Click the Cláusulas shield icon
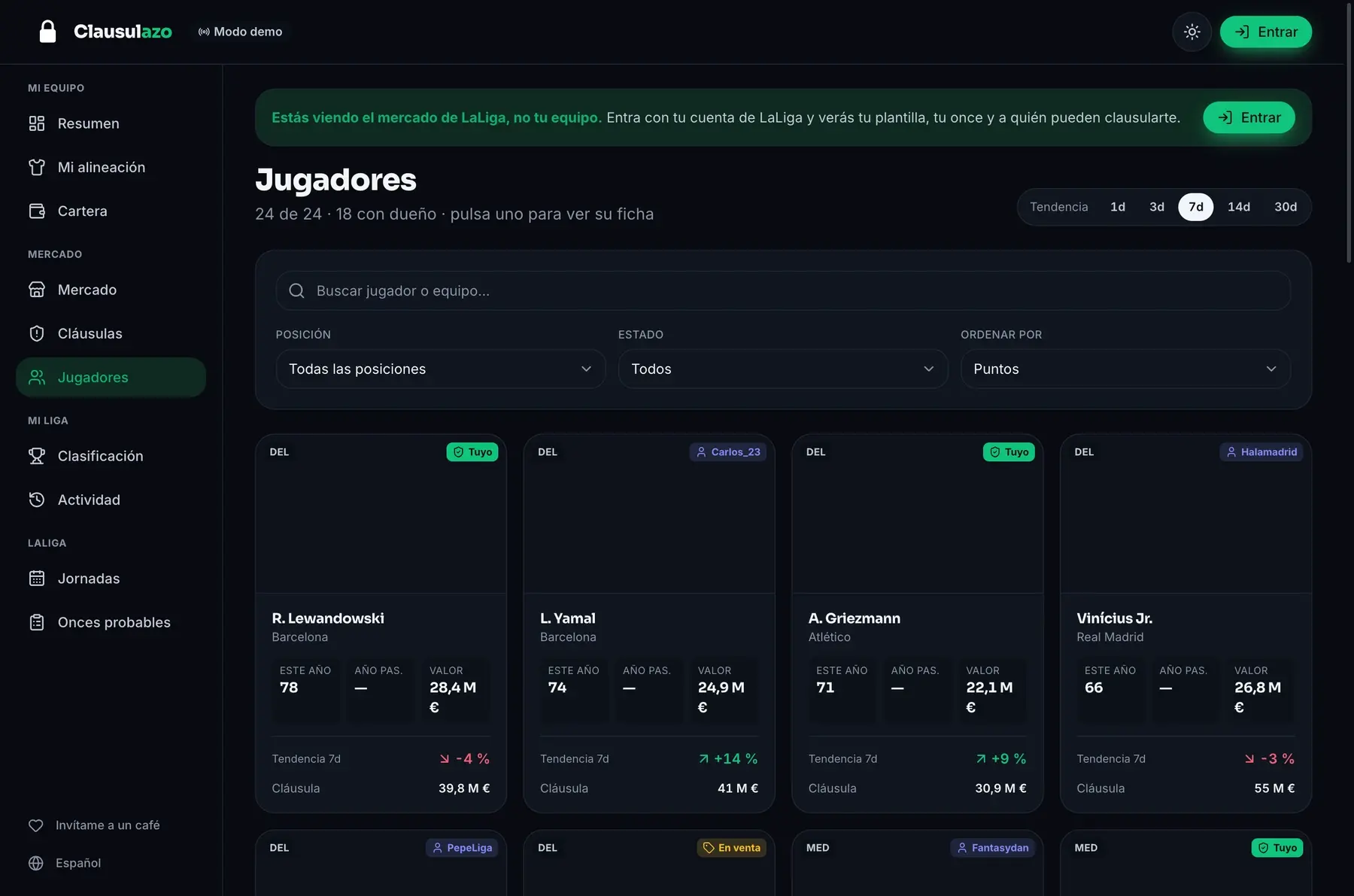Viewport: 1354px width, 896px height. click(x=37, y=333)
